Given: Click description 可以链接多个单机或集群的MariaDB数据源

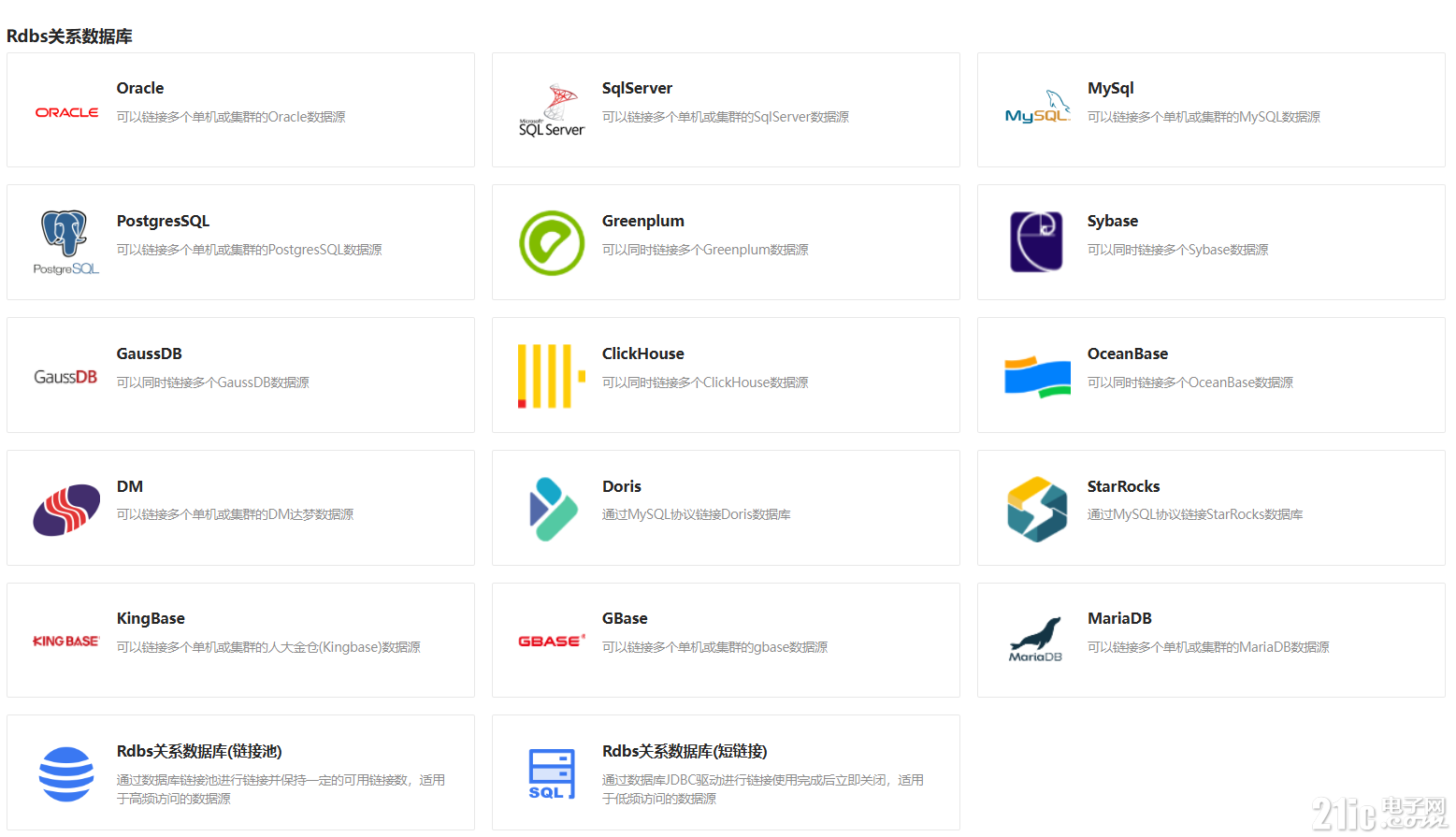Looking at the screenshot, I should click(1207, 647).
